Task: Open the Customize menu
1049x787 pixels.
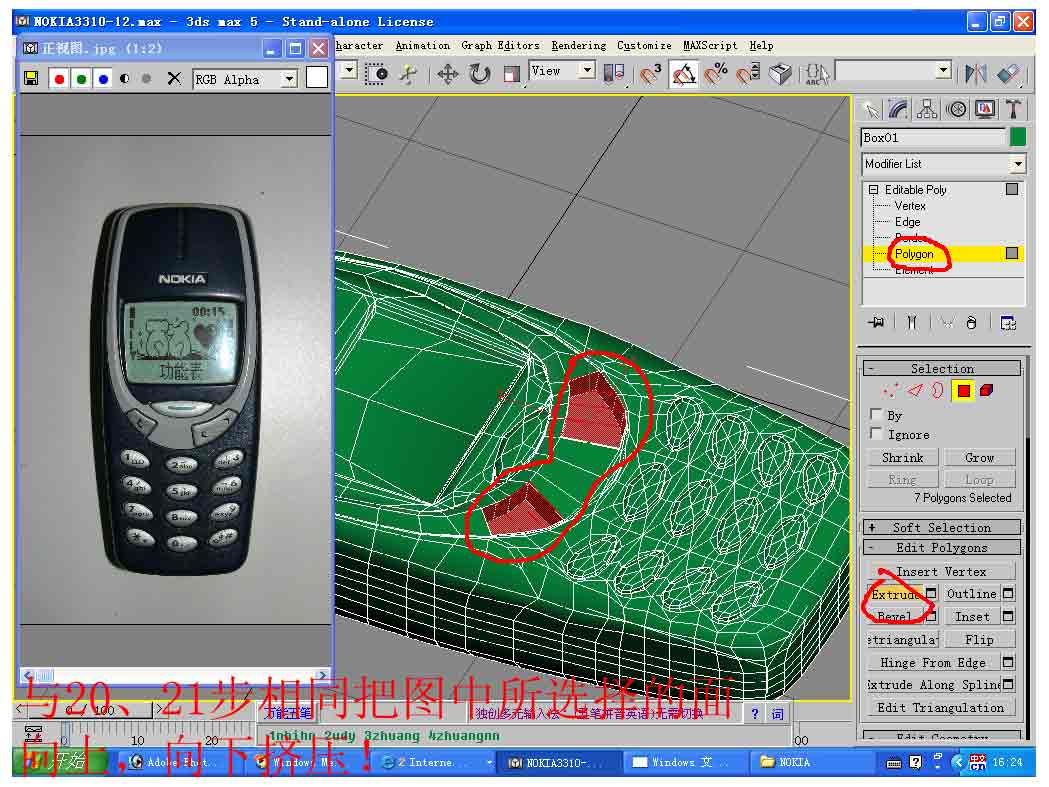Action: [x=644, y=46]
